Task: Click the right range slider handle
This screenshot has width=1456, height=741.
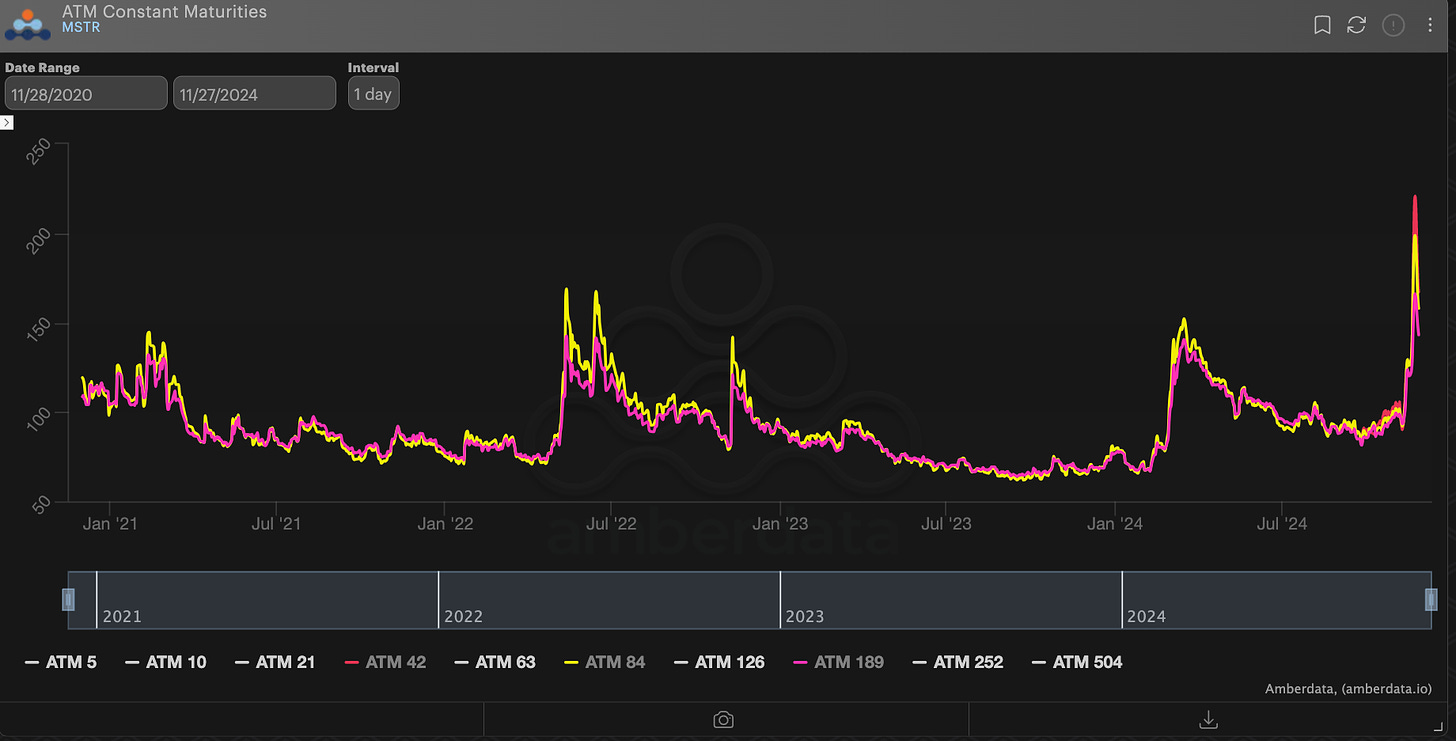Action: (x=1431, y=599)
